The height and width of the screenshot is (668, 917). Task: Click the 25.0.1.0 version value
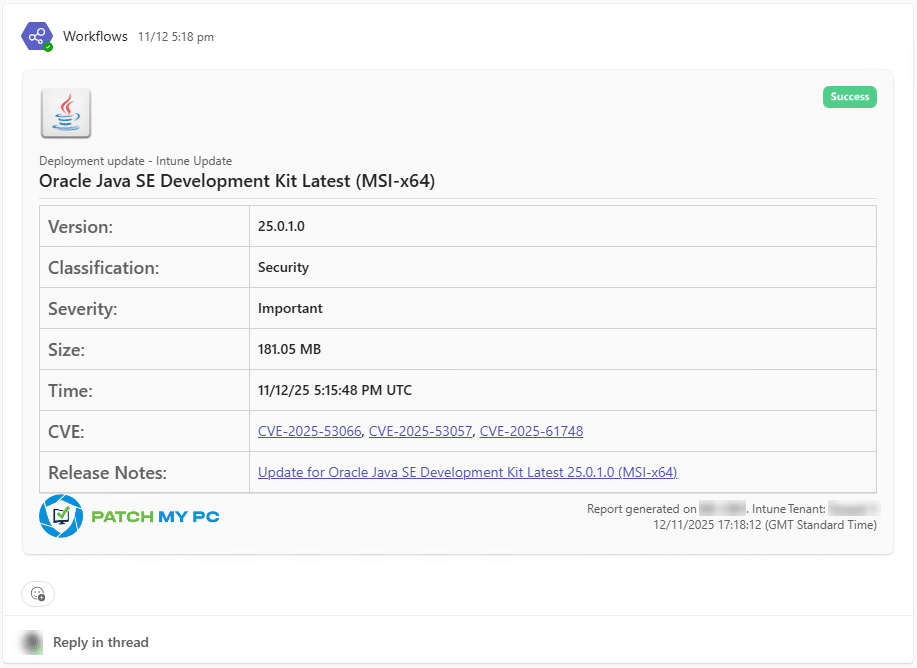pos(281,226)
